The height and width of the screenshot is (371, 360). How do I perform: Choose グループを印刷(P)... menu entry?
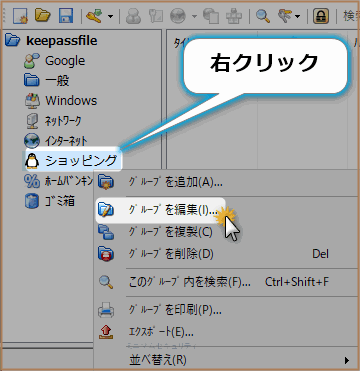[227, 310]
